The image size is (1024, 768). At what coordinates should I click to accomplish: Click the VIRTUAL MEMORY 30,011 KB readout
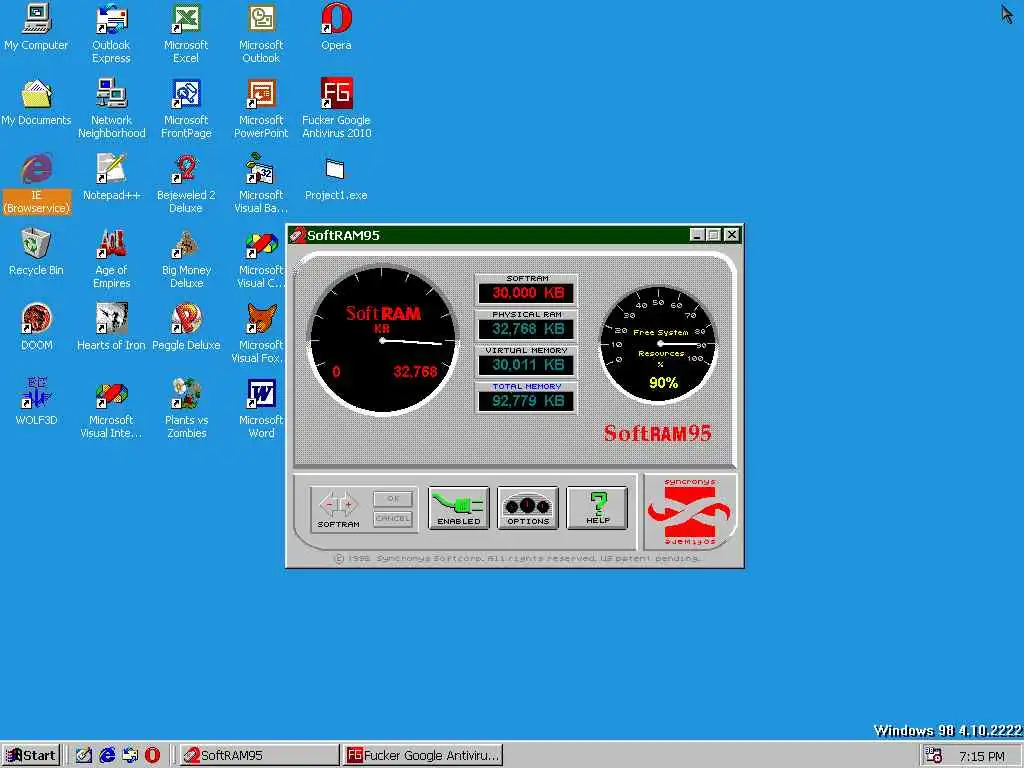pos(526,364)
